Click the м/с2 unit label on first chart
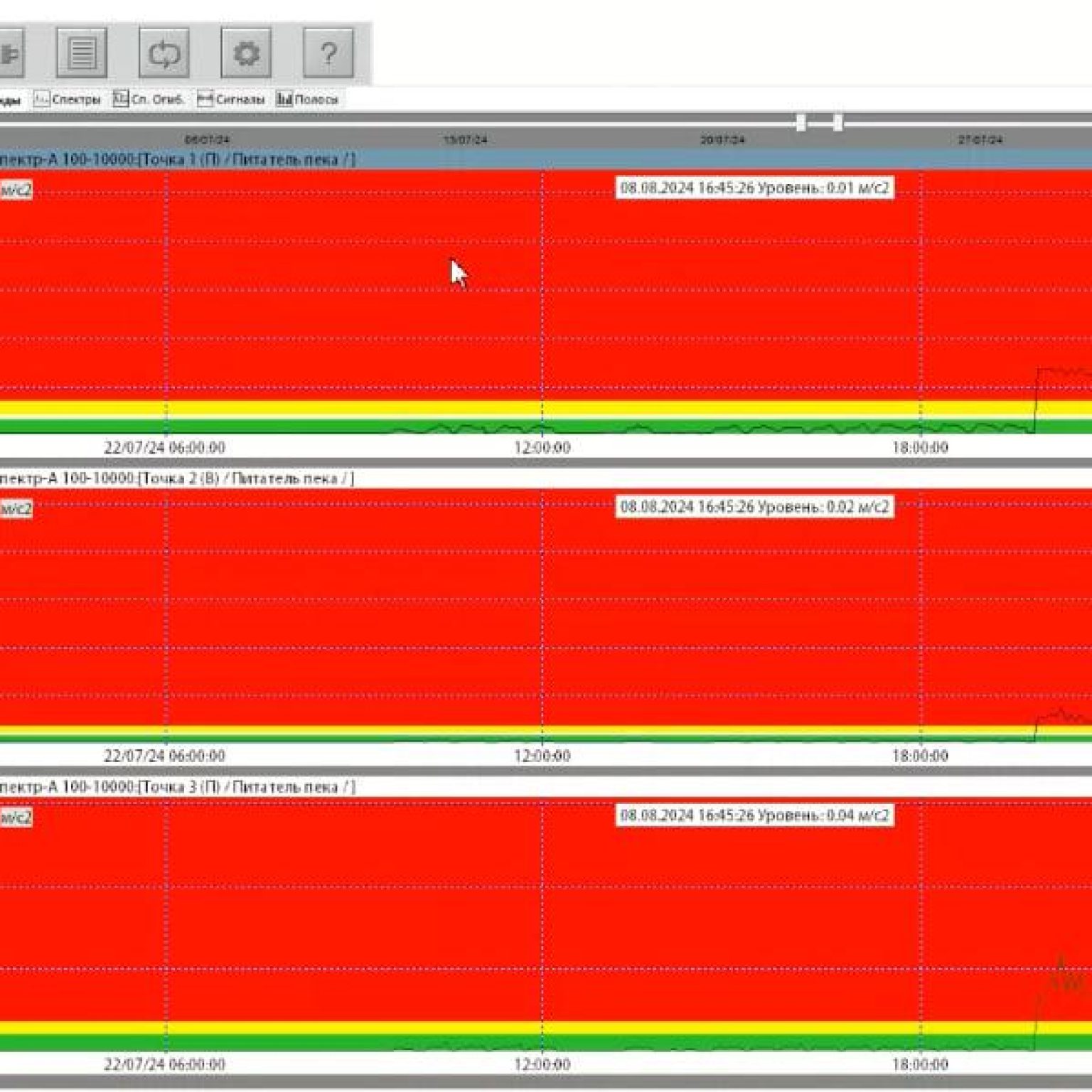Screen dimensions: 1092x1092 pyautogui.click(x=16, y=190)
